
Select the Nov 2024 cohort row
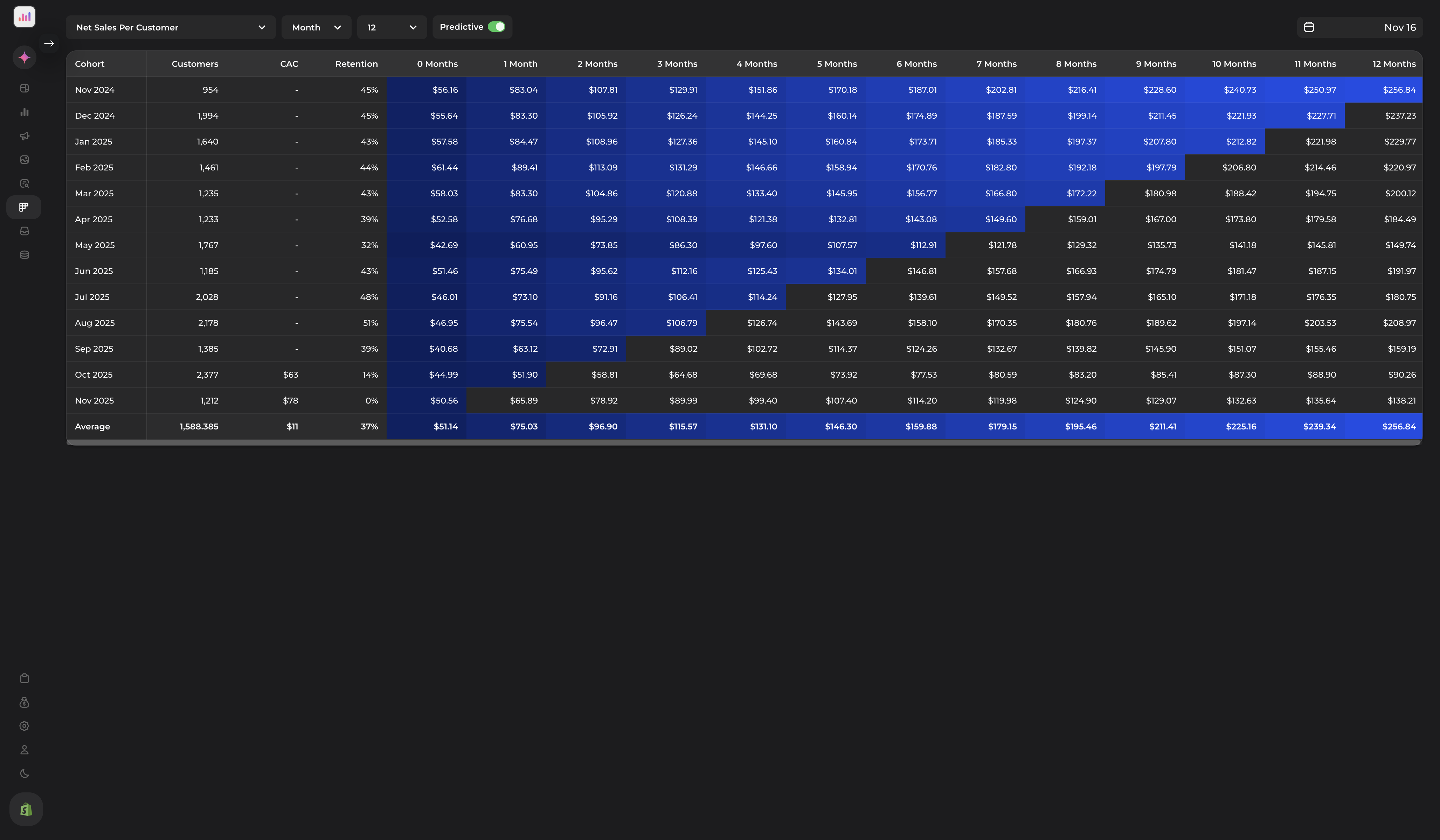click(x=95, y=90)
